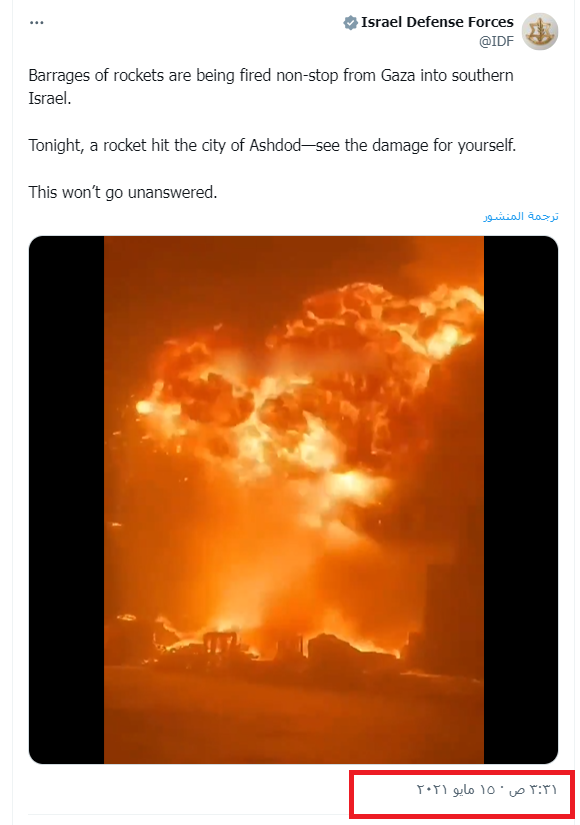Click the word Ashdod in the tweet
The width and height of the screenshot is (580, 825).
[x=275, y=145]
